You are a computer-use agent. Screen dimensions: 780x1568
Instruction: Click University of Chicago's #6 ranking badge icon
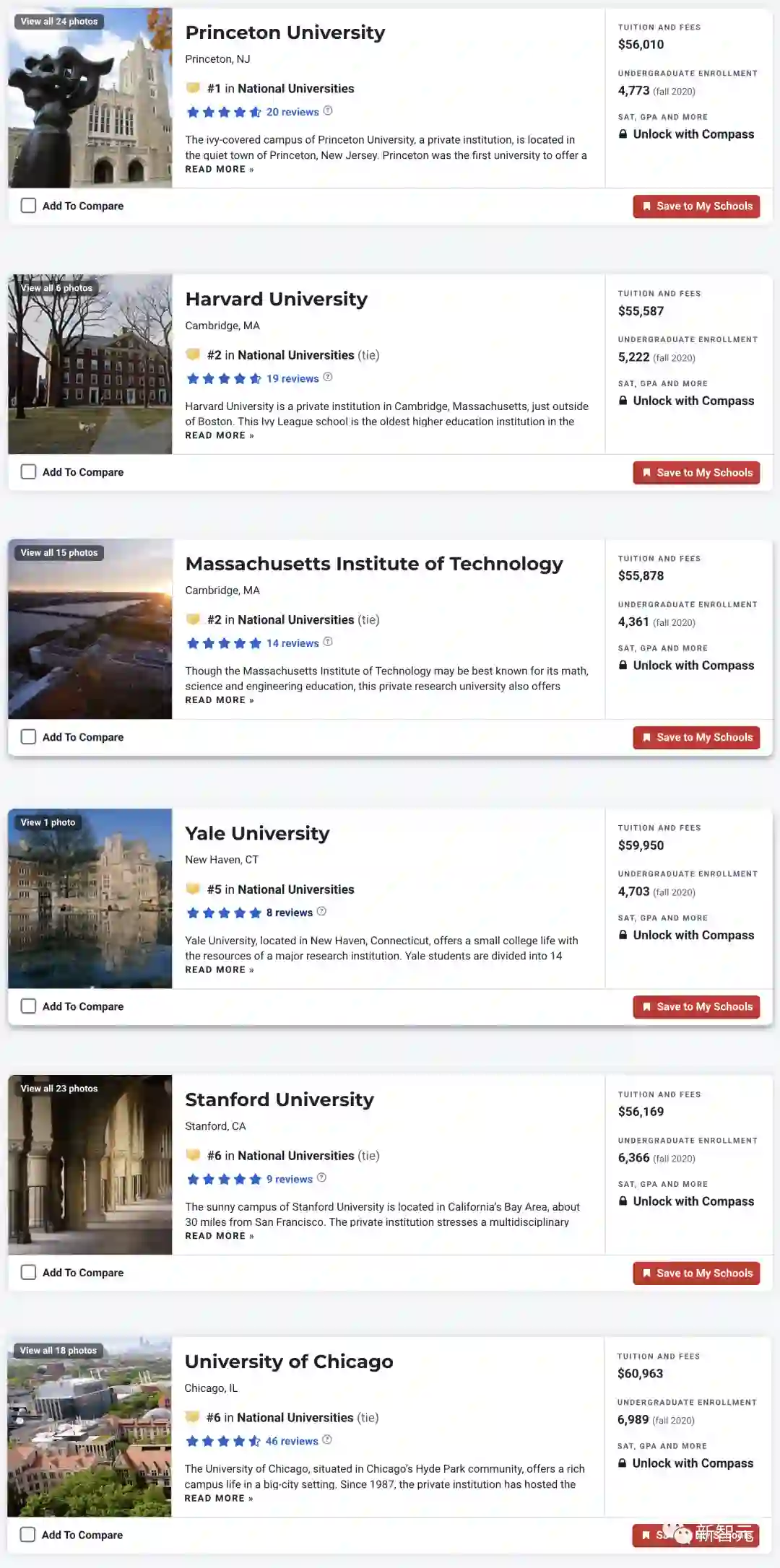(x=192, y=1416)
